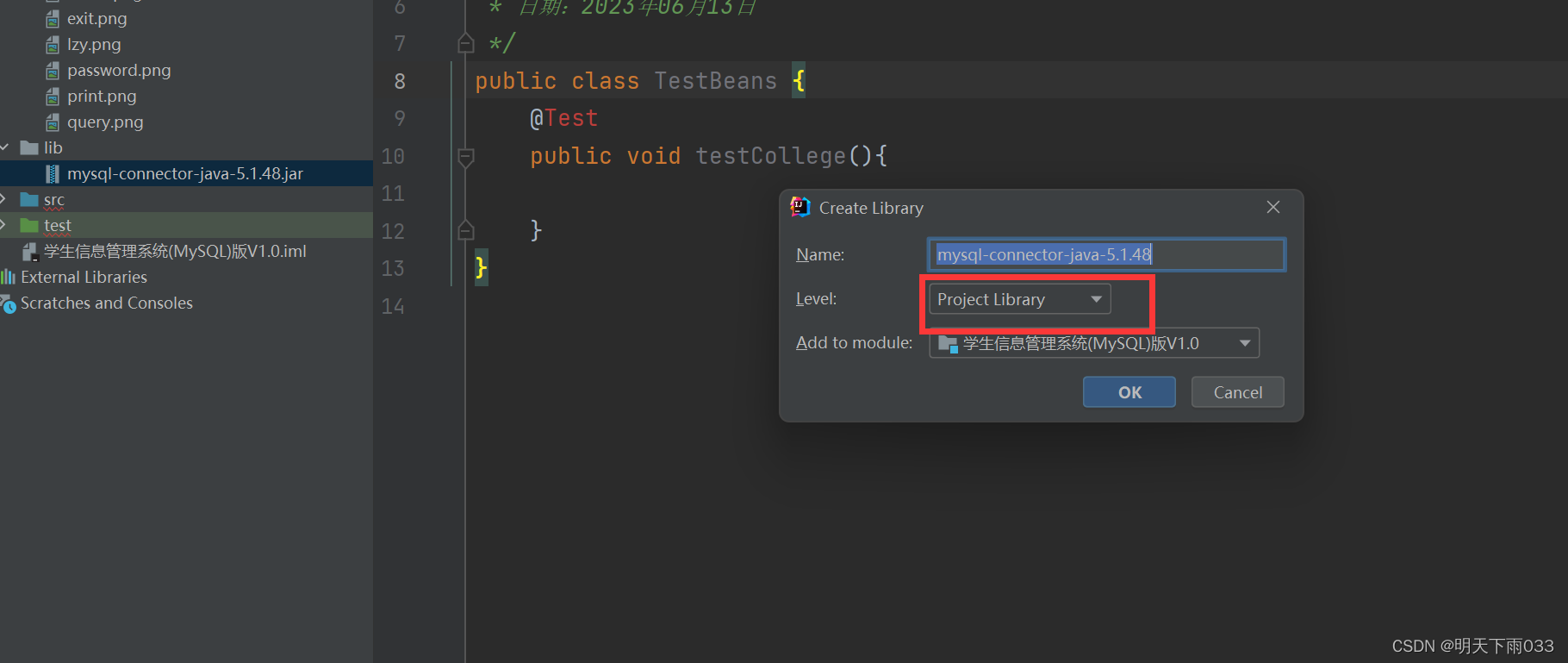Click line number 14 in gutter
The height and width of the screenshot is (663, 1568).
click(393, 306)
